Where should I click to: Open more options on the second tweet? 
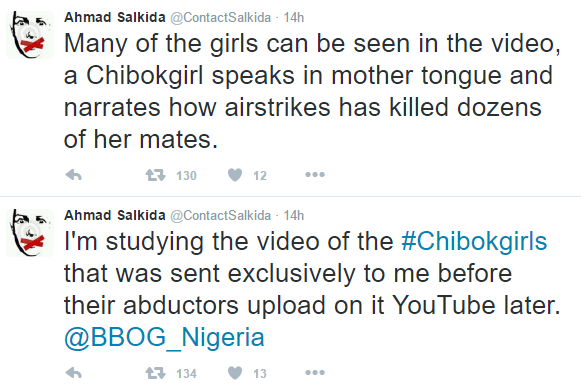pyautogui.click(x=315, y=373)
